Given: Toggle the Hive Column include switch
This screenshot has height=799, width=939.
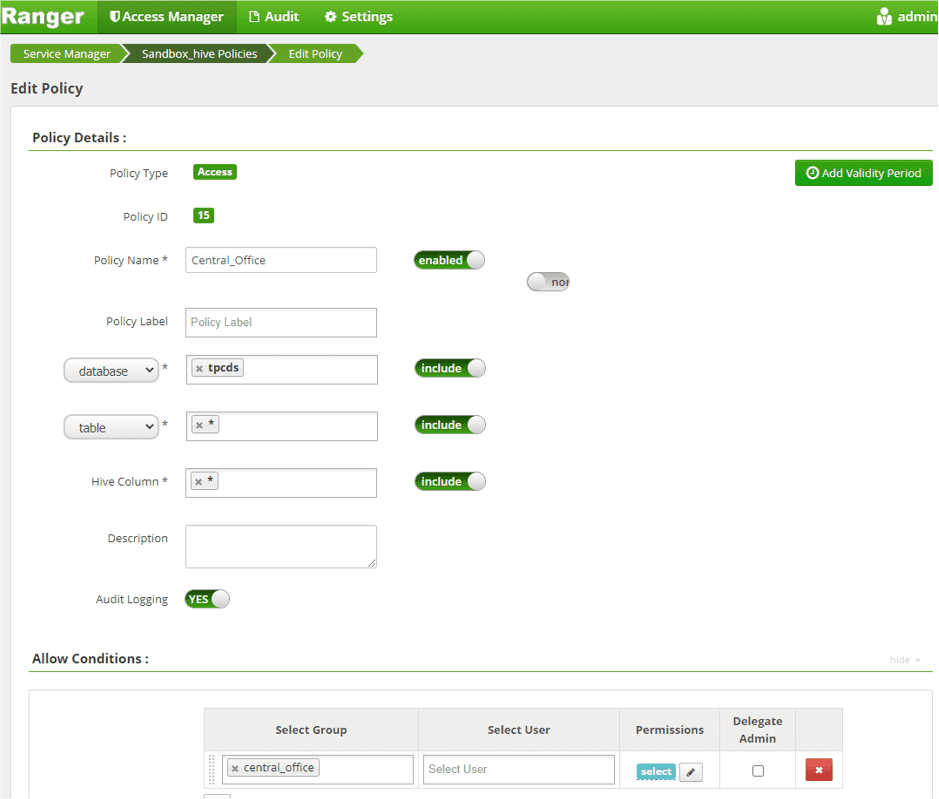Looking at the screenshot, I should point(450,481).
